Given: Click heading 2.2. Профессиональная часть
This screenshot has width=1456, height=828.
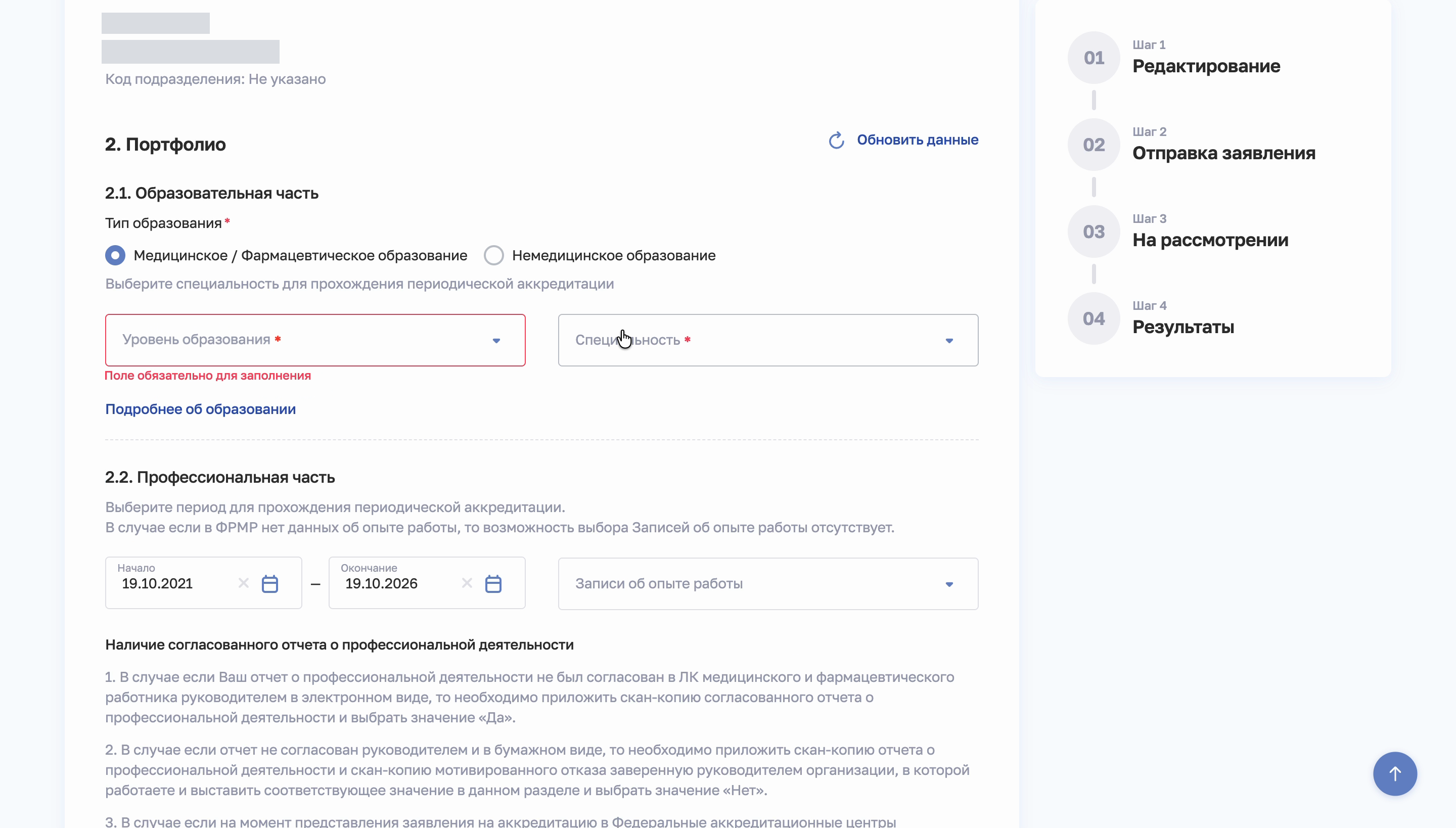Looking at the screenshot, I should click(x=220, y=477).
